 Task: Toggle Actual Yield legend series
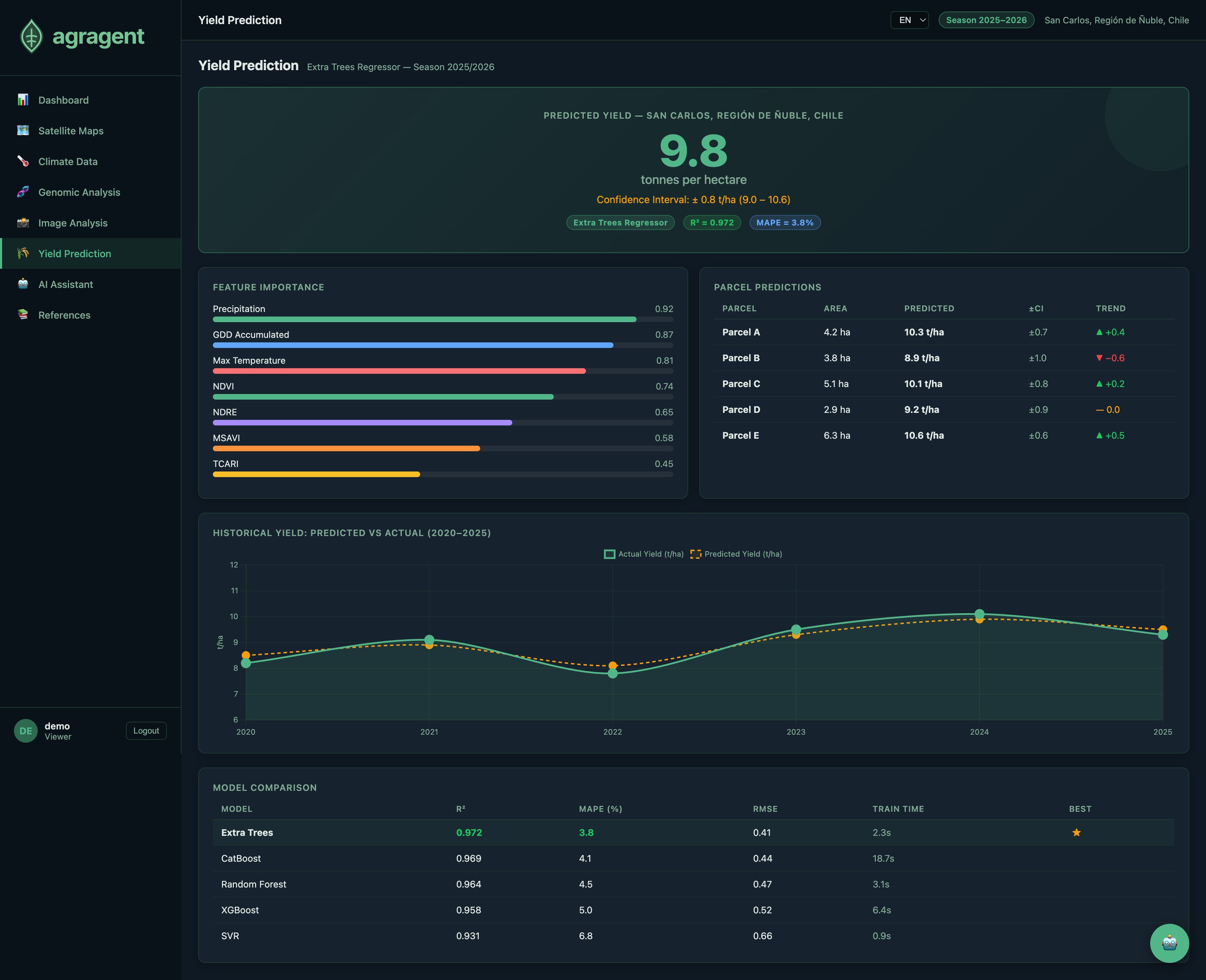click(x=644, y=554)
